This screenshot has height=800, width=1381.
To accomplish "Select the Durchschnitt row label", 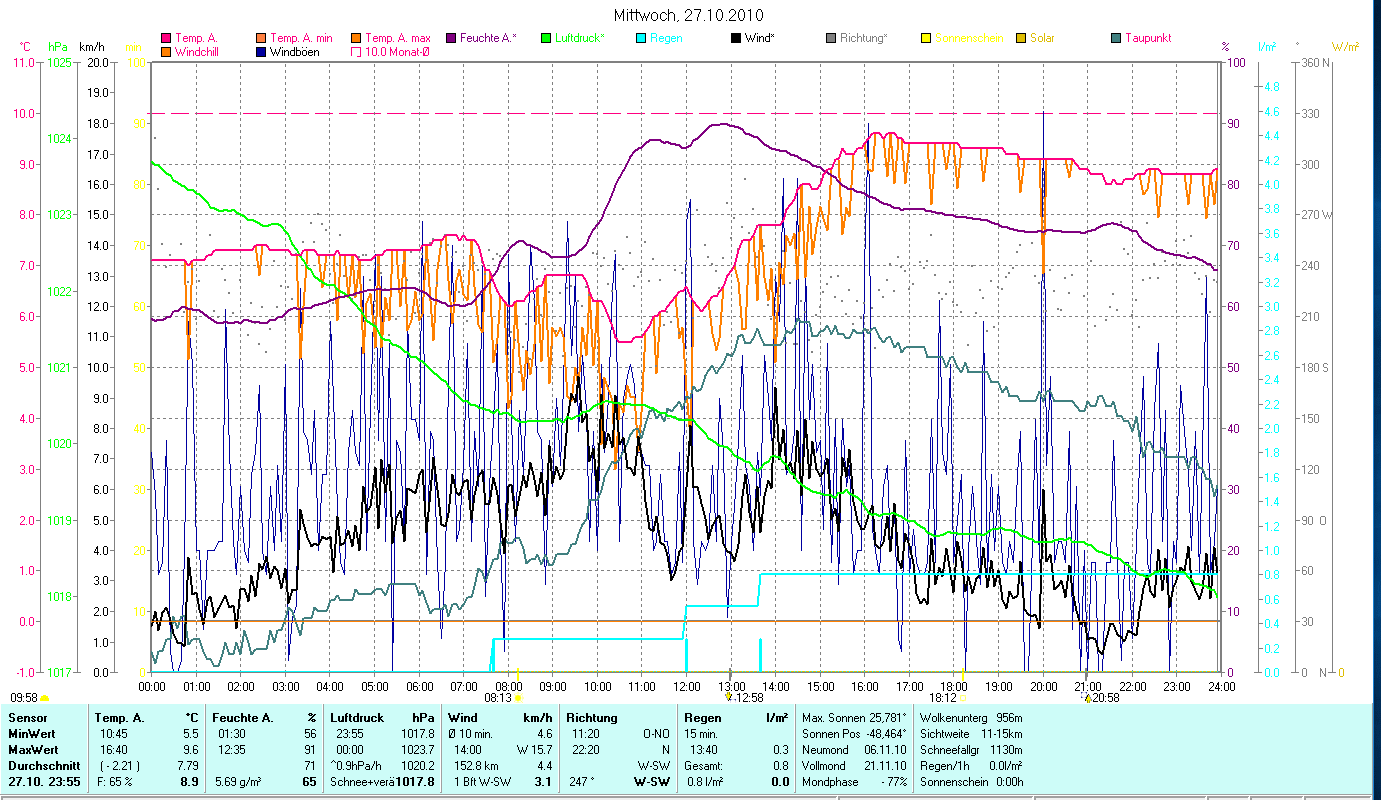I will 38,765.
